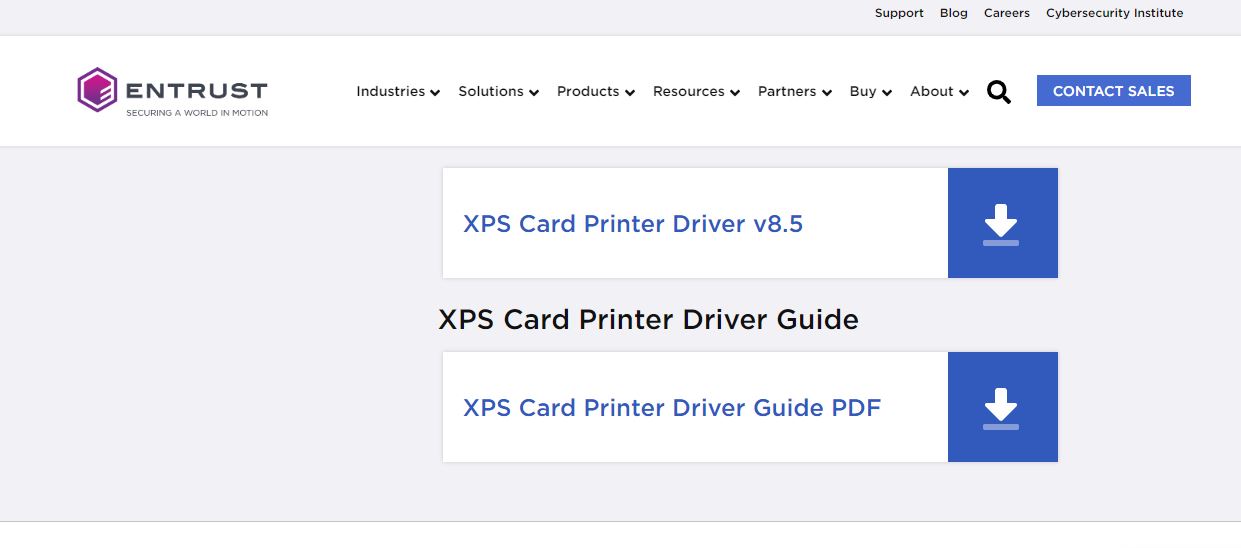This screenshot has width=1241, height=548.
Task: Open the Products dropdown
Action: pyautogui.click(x=595, y=91)
